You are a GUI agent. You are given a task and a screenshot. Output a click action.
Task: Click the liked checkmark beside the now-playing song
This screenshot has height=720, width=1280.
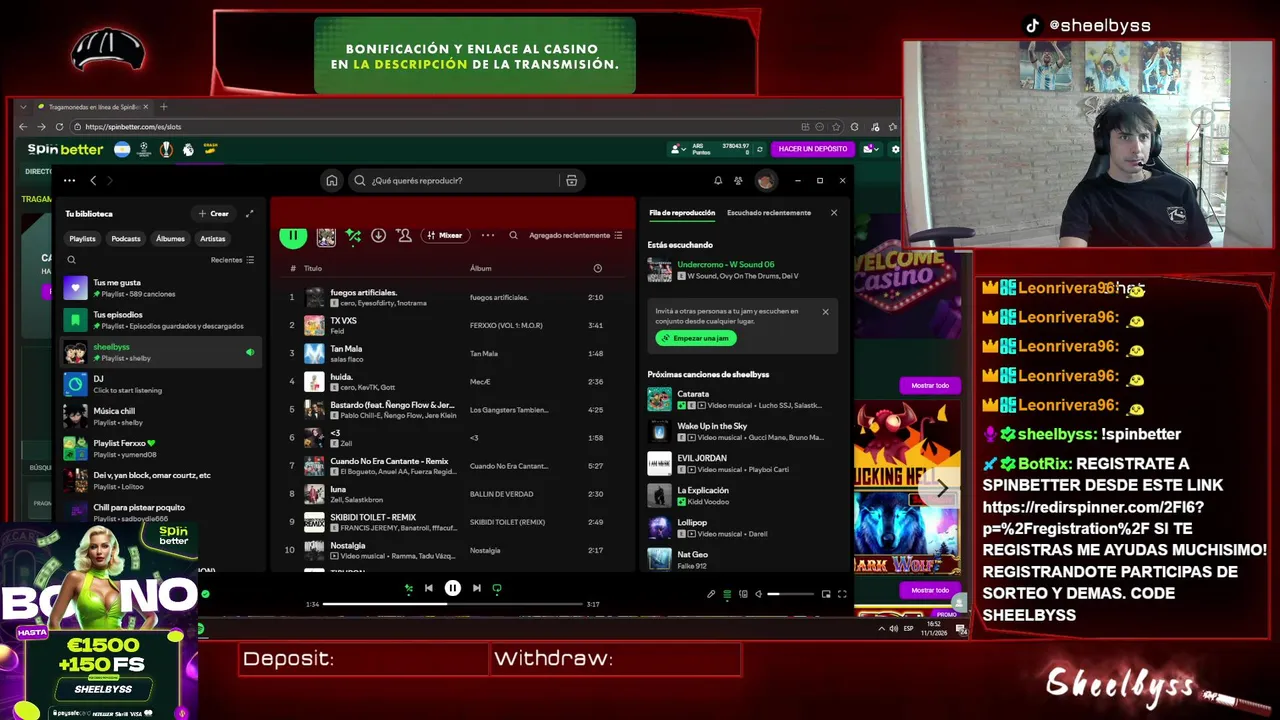coord(205,594)
